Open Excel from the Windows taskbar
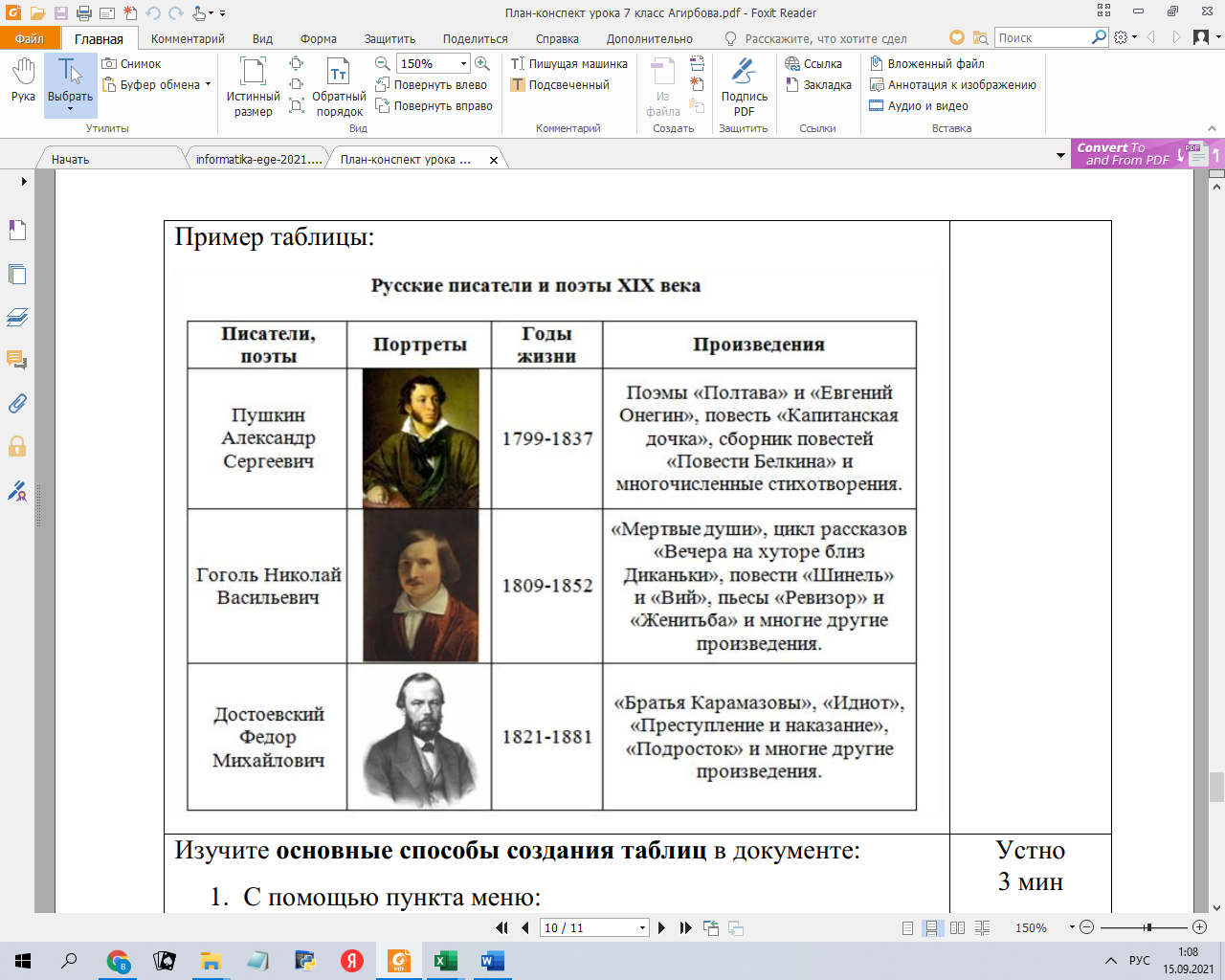The height and width of the screenshot is (980, 1225). [x=445, y=961]
